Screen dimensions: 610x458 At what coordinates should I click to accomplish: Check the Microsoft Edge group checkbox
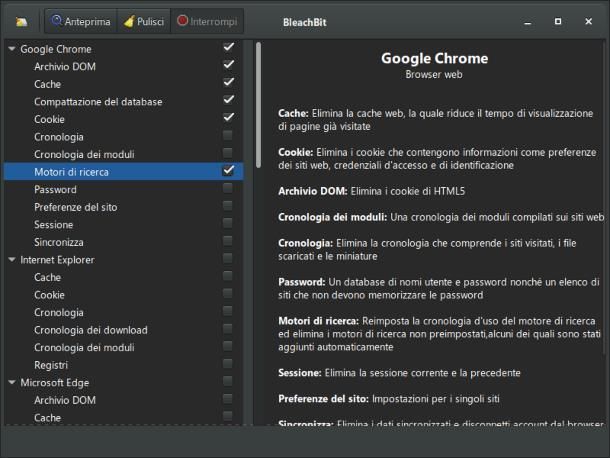coord(228,381)
